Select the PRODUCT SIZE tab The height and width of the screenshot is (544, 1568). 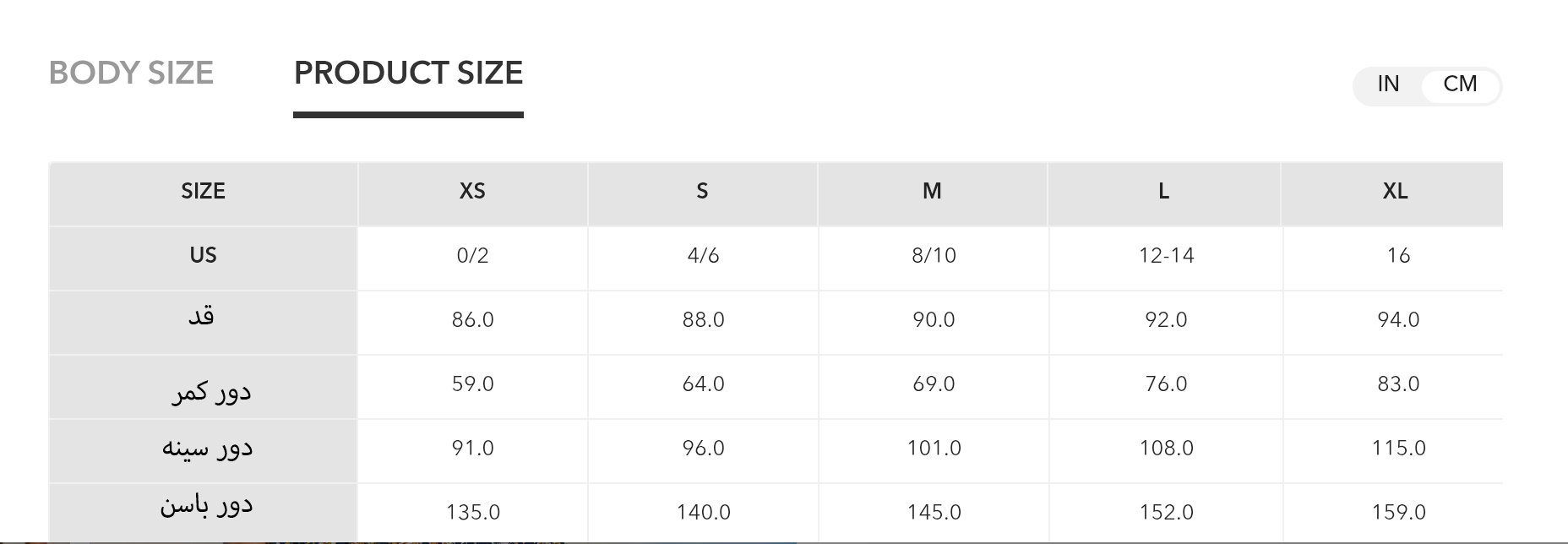tap(408, 73)
